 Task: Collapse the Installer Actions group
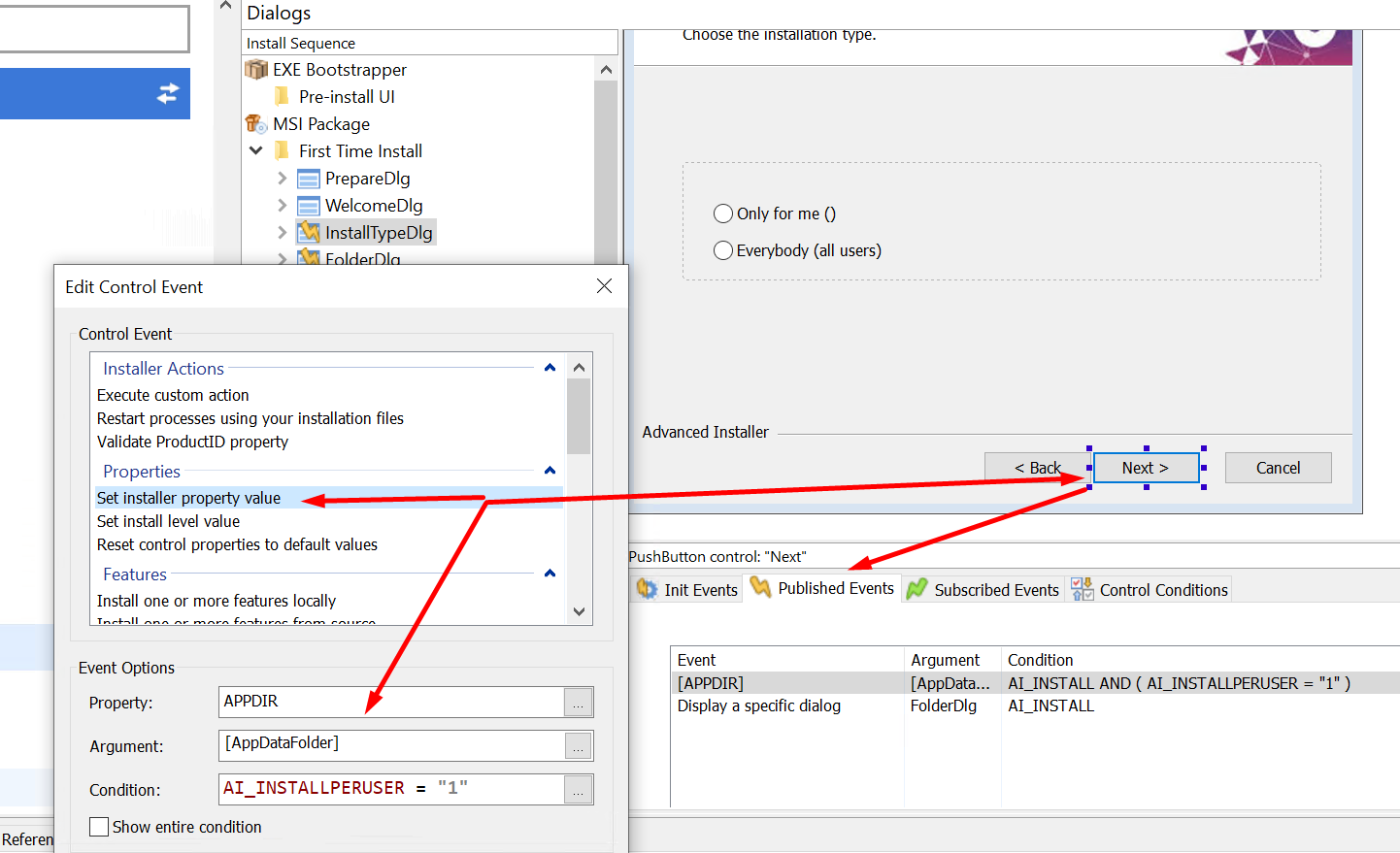(550, 369)
